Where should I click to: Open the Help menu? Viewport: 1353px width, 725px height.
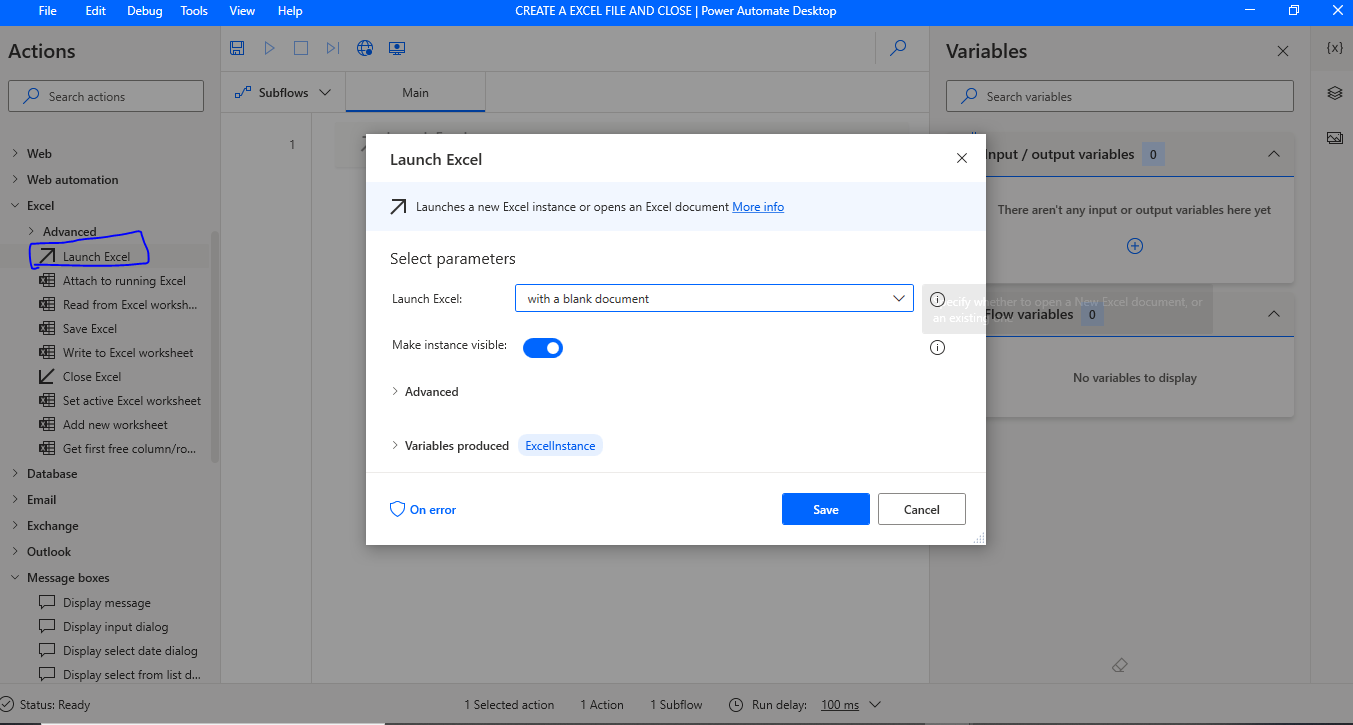pos(290,11)
